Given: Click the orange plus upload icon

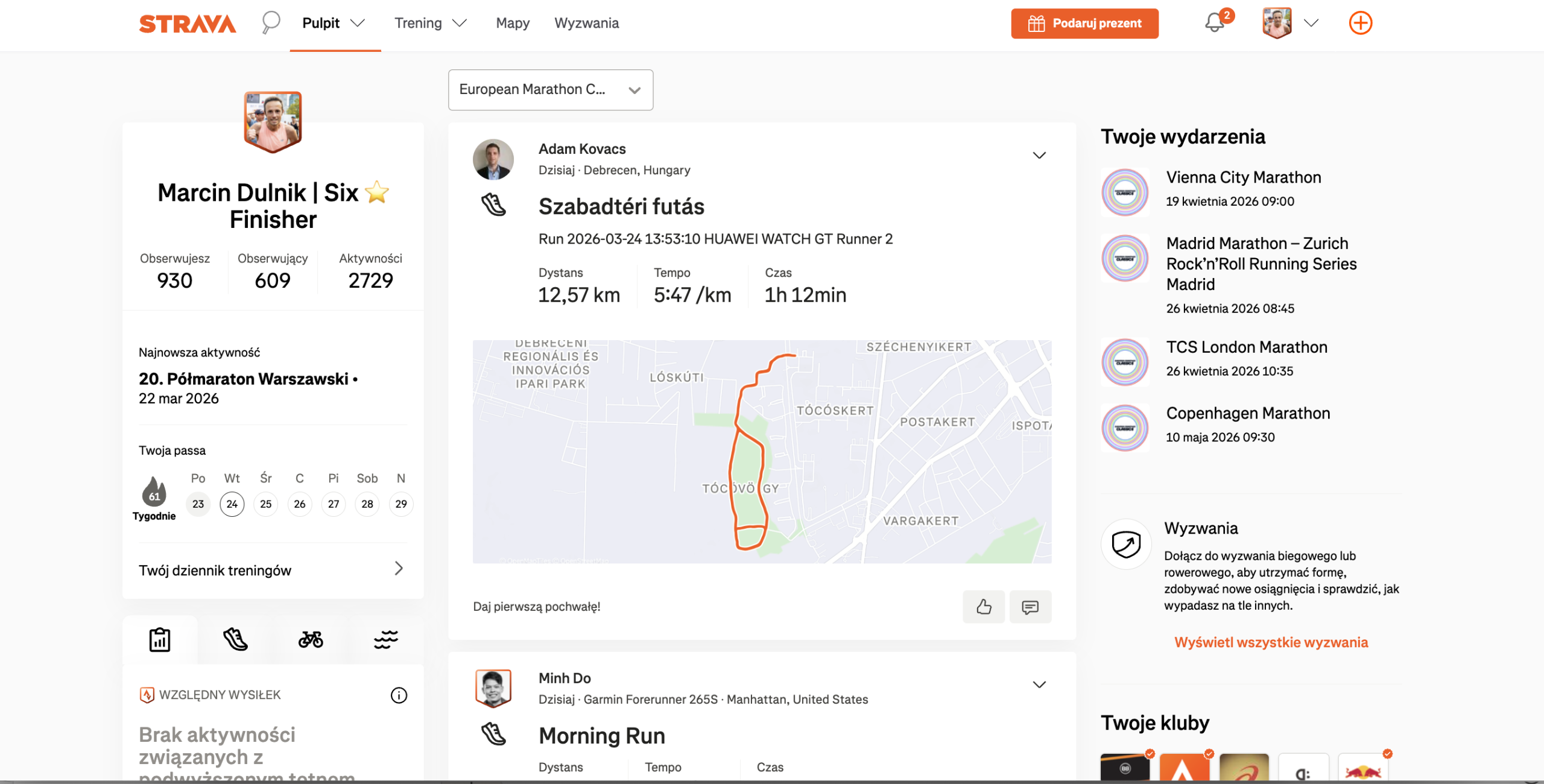Looking at the screenshot, I should (1360, 23).
